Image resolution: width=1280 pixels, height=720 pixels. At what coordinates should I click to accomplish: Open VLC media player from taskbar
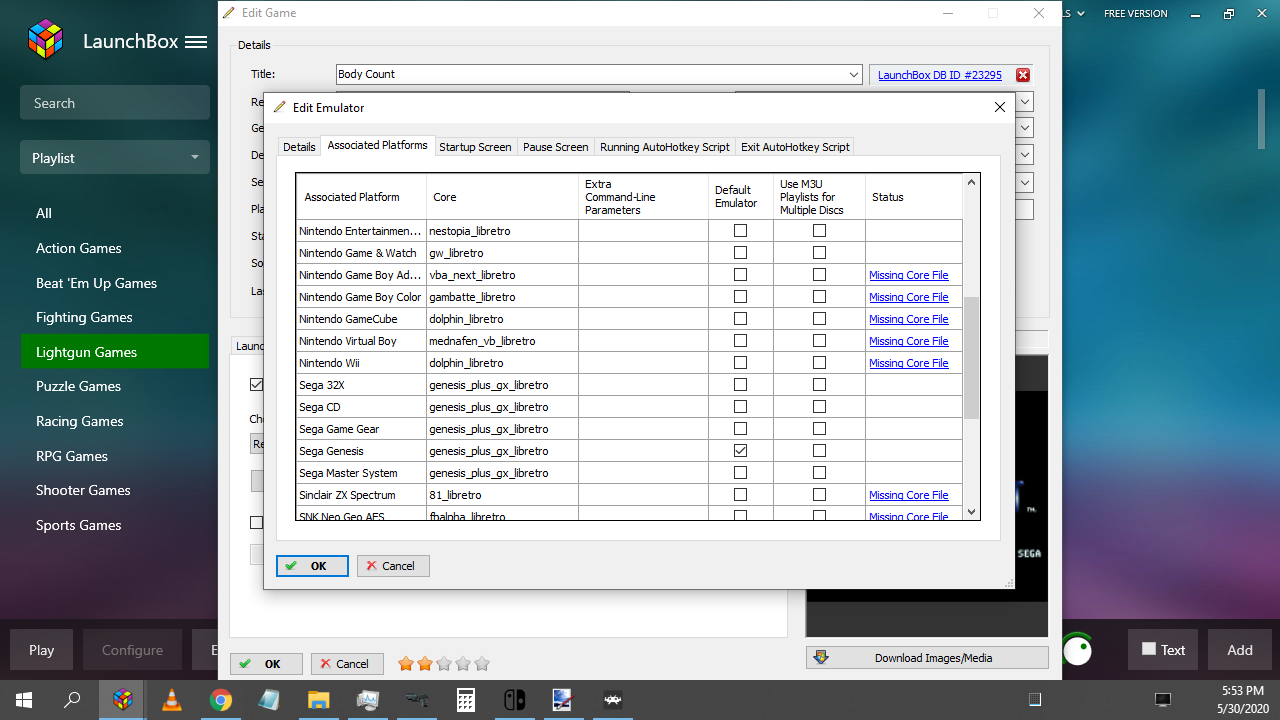click(172, 700)
